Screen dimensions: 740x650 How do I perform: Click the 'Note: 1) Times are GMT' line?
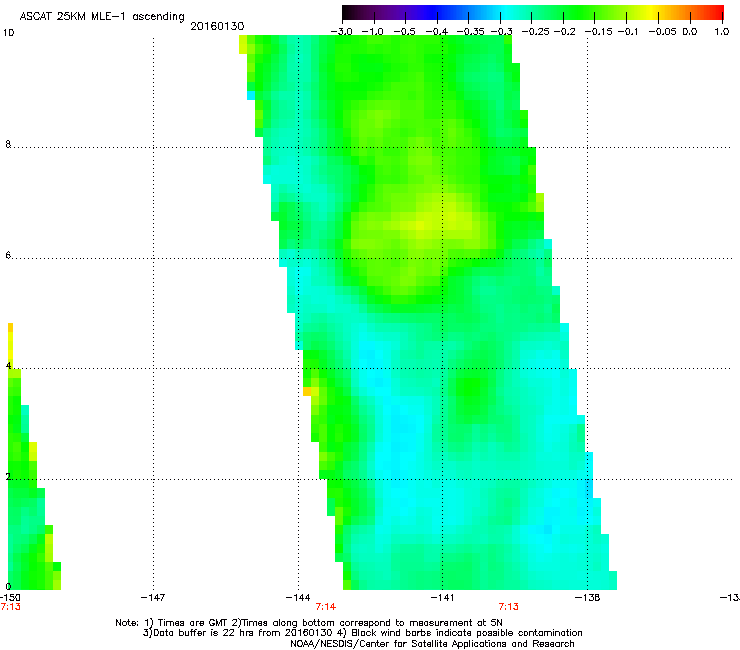tap(309, 623)
